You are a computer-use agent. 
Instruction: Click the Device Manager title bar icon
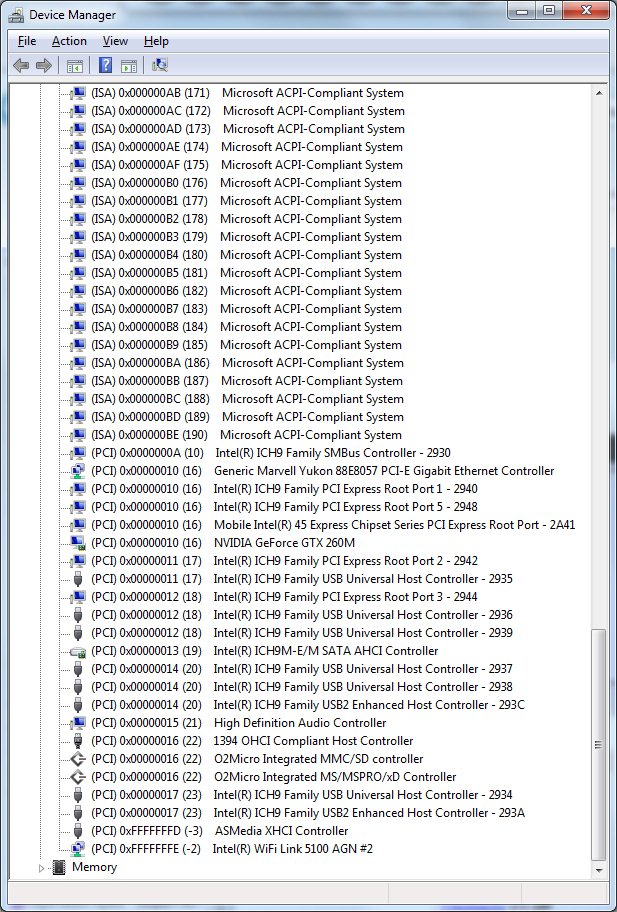[16, 15]
